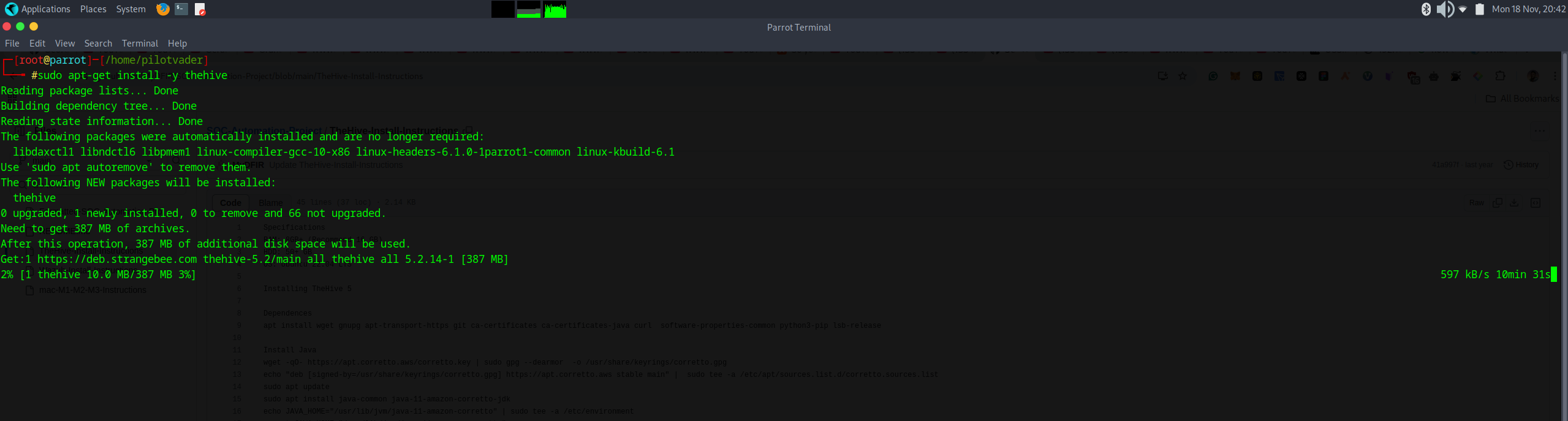The width and height of the screenshot is (1568, 421).
Task: Click the '2% [1 thehive 10.0 MB/387 MB 3%]' progress
Action: click(x=99, y=275)
